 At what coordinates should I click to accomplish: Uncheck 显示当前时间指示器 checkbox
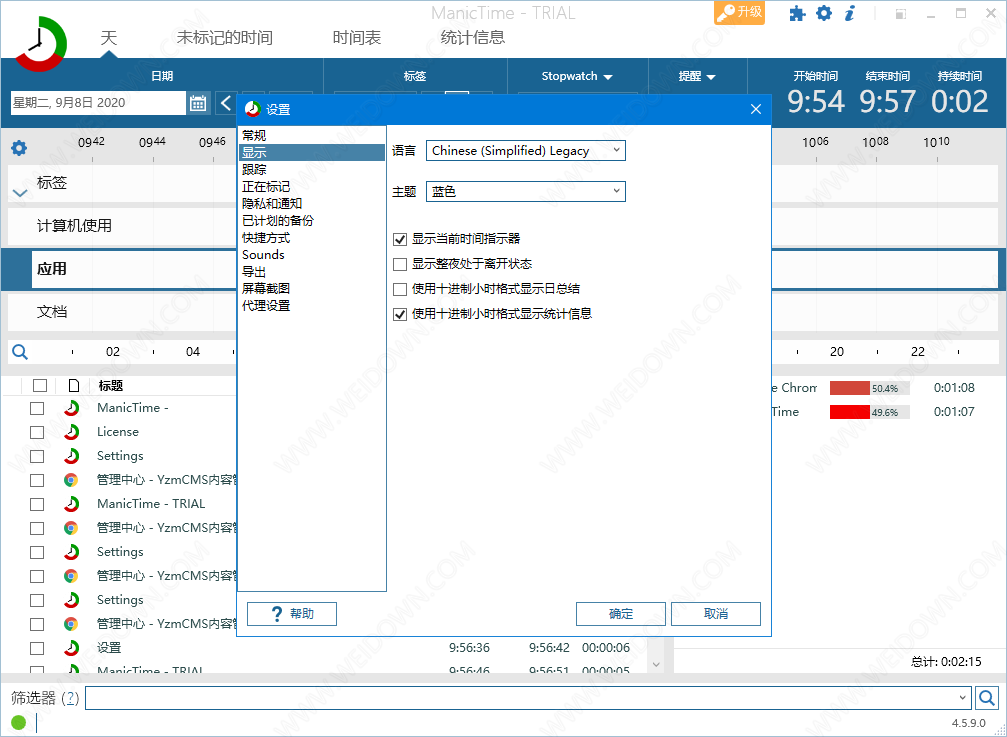[400, 239]
